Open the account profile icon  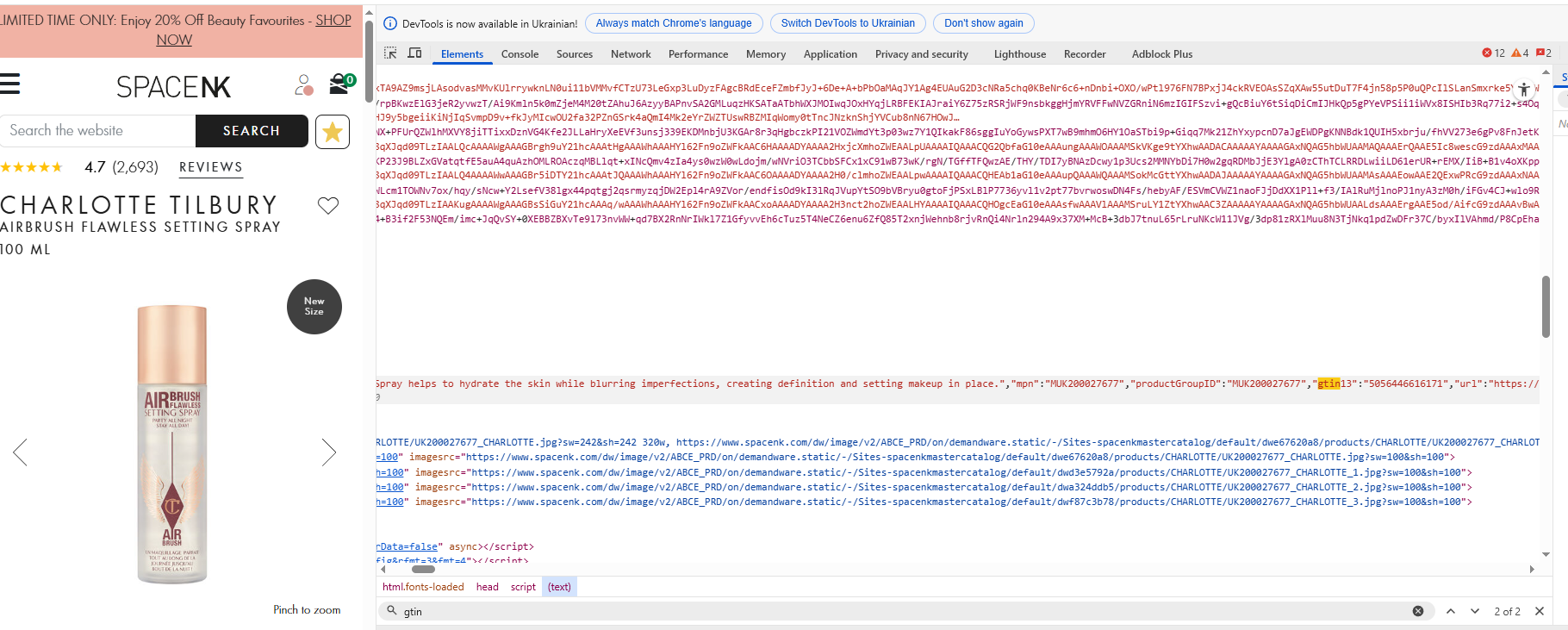303,84
